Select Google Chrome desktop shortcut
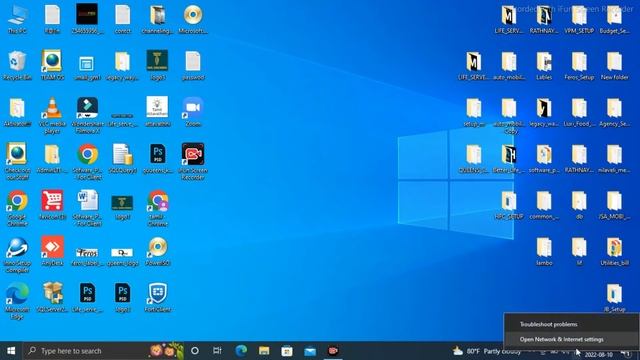Image resolution: width=640 pixels, height=360 pixels. (x=17, y=208)
